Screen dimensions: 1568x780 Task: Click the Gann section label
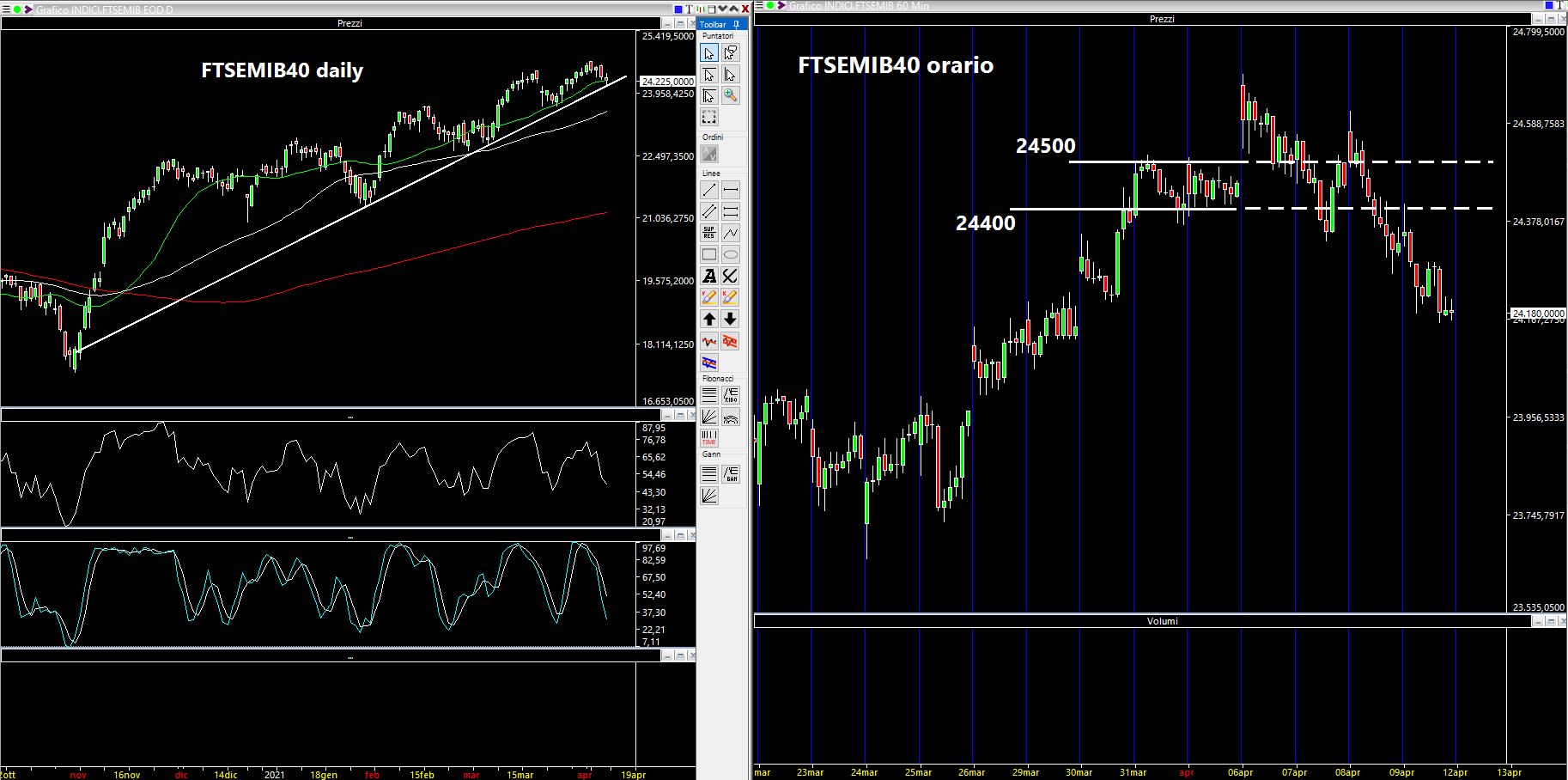pos(712,454)
